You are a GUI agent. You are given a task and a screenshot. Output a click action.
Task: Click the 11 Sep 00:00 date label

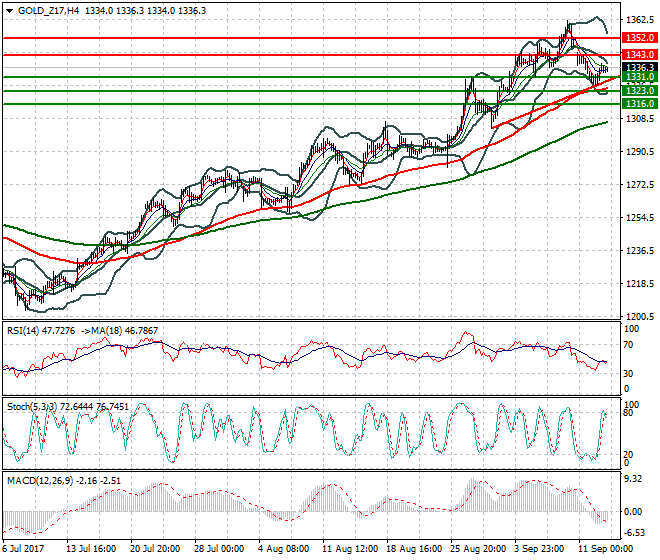pos(606,549)
